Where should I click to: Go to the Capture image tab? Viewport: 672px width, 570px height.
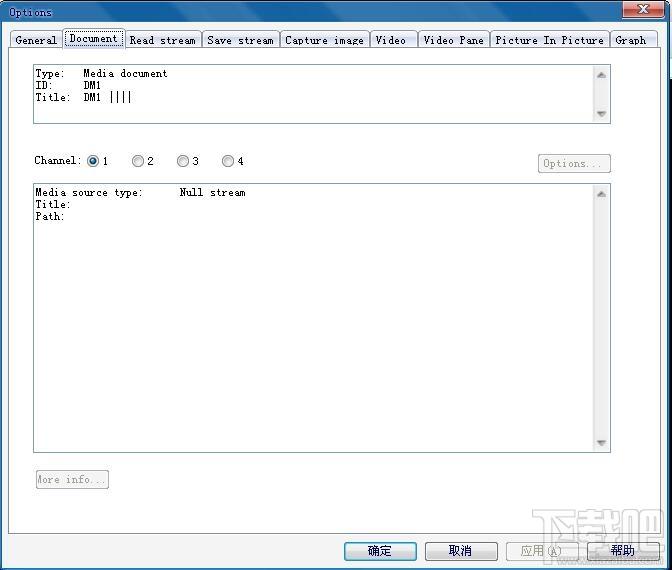(x=324, y=40)
